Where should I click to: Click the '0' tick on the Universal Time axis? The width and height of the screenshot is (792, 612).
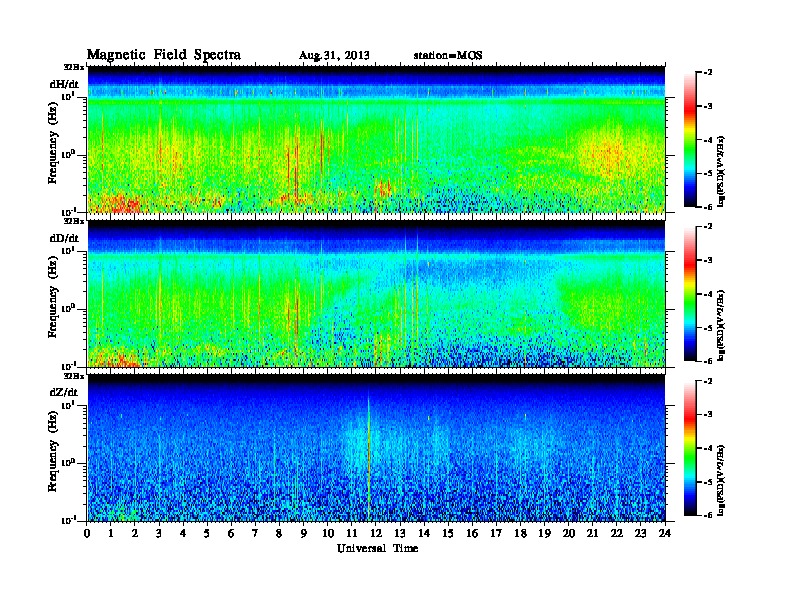pos(87,533)
